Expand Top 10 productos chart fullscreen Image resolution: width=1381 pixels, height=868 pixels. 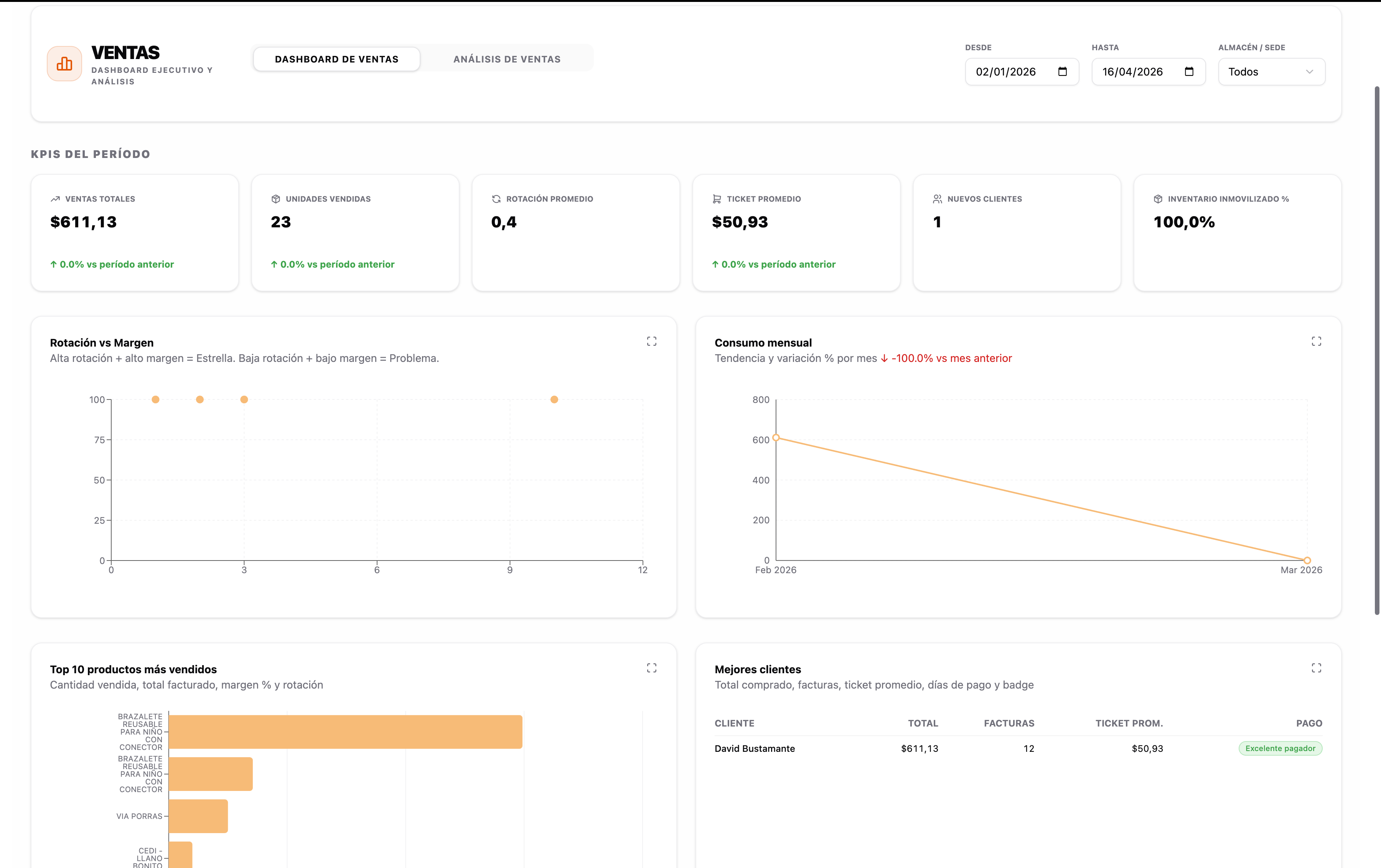(x=651, y=668)
